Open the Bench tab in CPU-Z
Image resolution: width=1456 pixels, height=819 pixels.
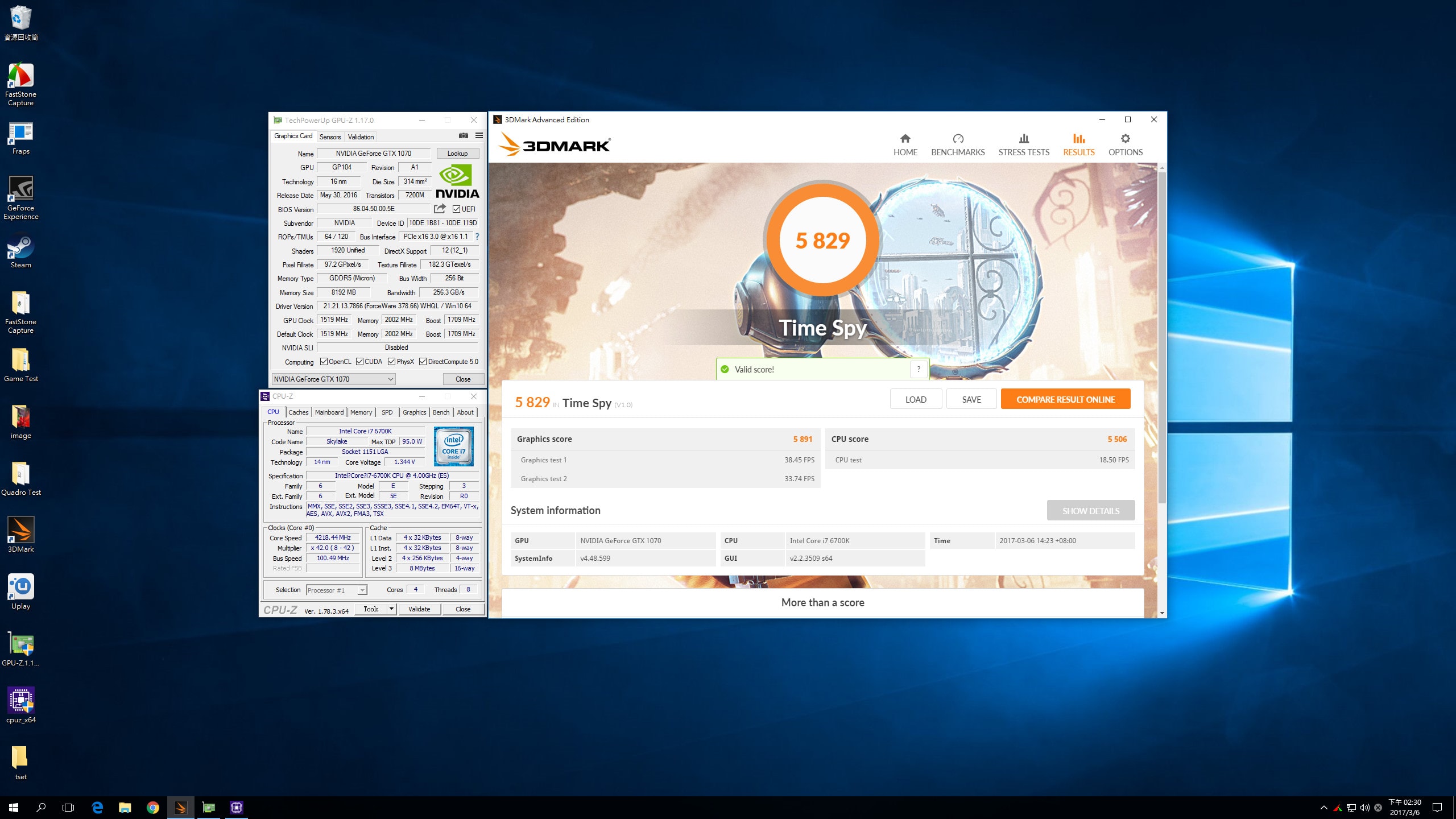(441, 412)
